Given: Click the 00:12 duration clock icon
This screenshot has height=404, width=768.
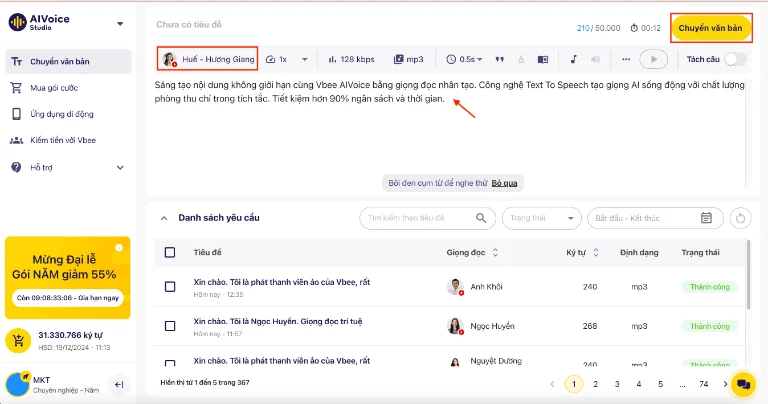Looking at the screenshot, I should tap(634, 28).
